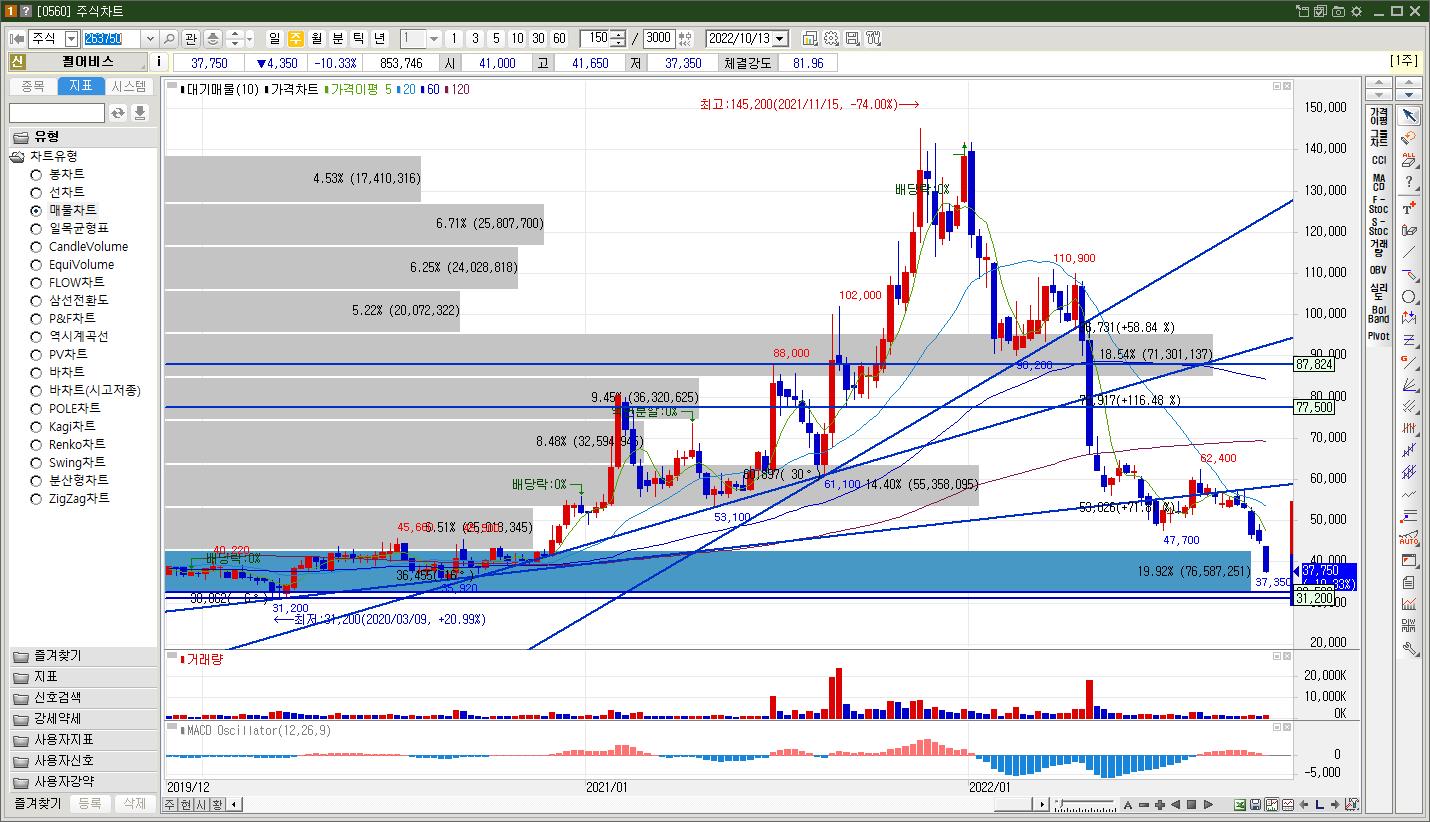Expand the 사용자지표 section in left panel
This screenshot has width=1430, height=822.
pos(83,740)
